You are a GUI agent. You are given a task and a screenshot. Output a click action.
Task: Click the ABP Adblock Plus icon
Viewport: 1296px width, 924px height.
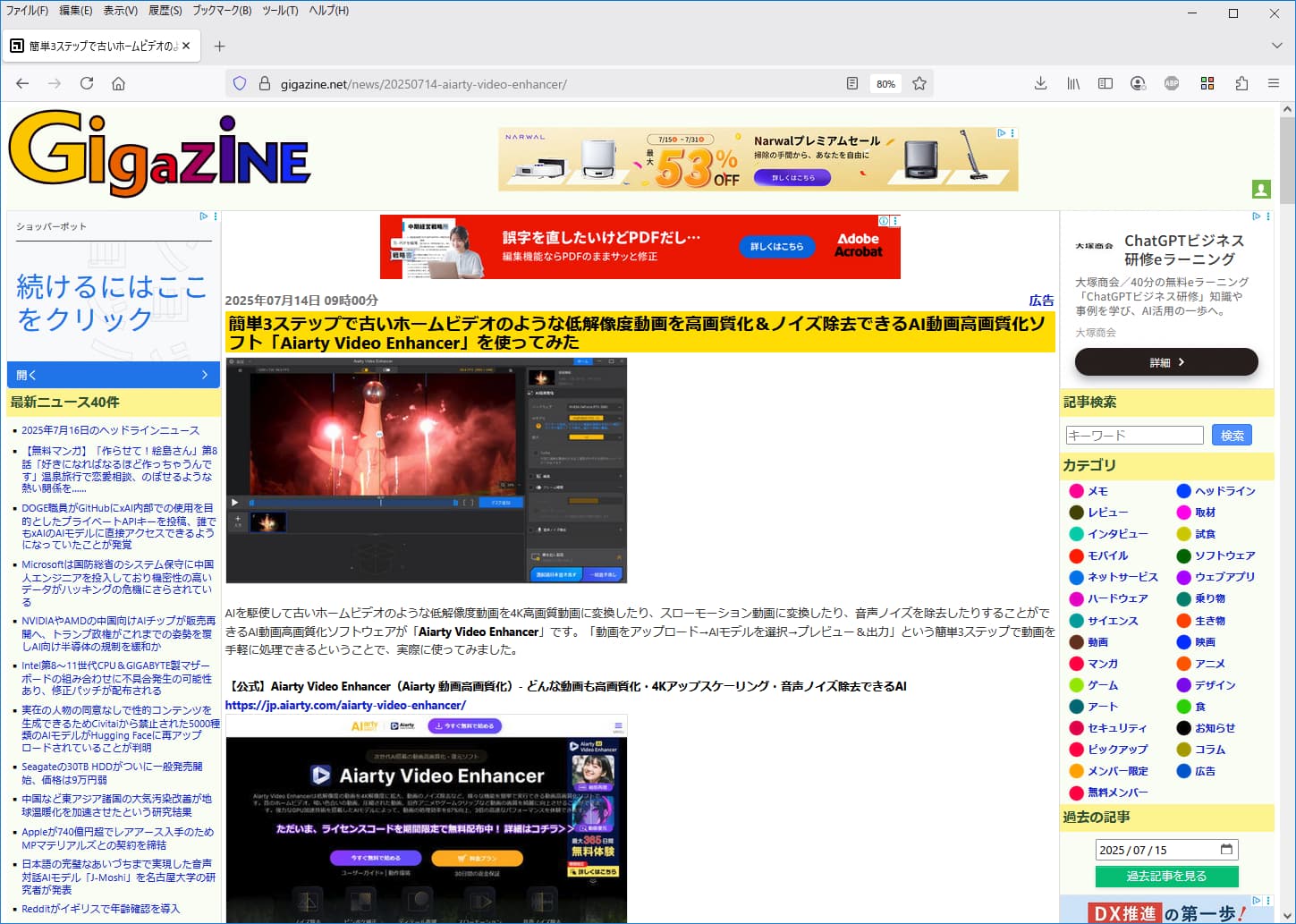(x=1172, y=83)
